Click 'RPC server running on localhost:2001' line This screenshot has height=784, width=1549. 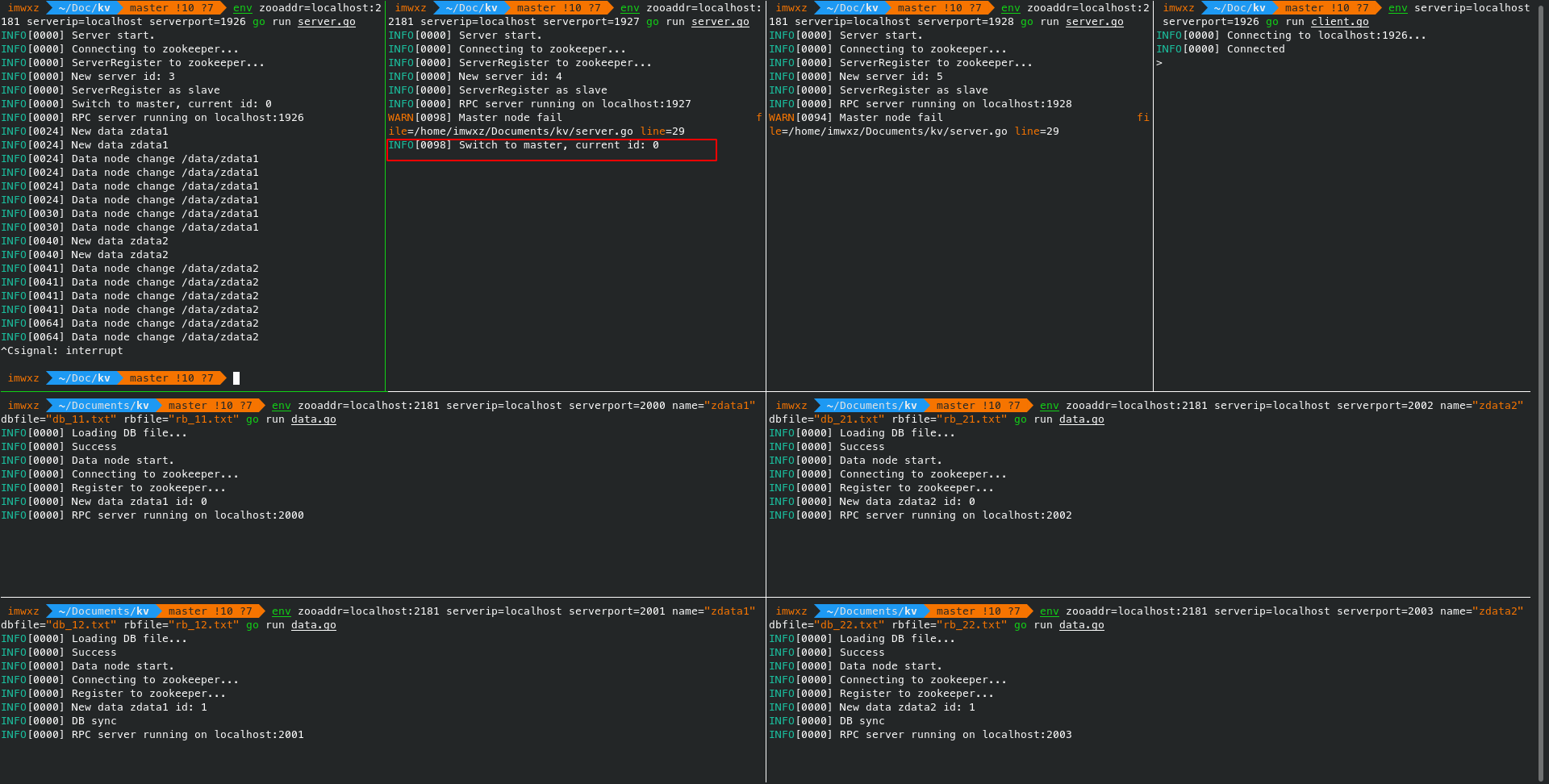(x=152, y=735)
